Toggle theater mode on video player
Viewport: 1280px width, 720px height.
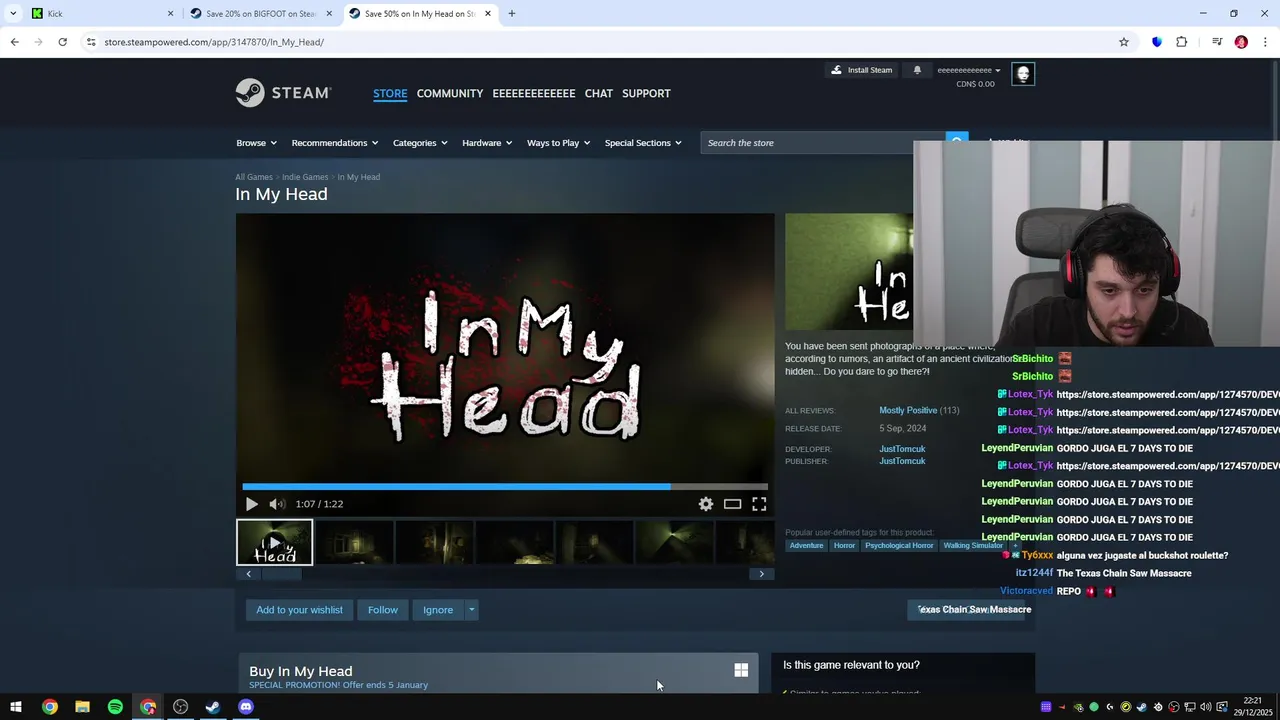click(x=733, y=504)
